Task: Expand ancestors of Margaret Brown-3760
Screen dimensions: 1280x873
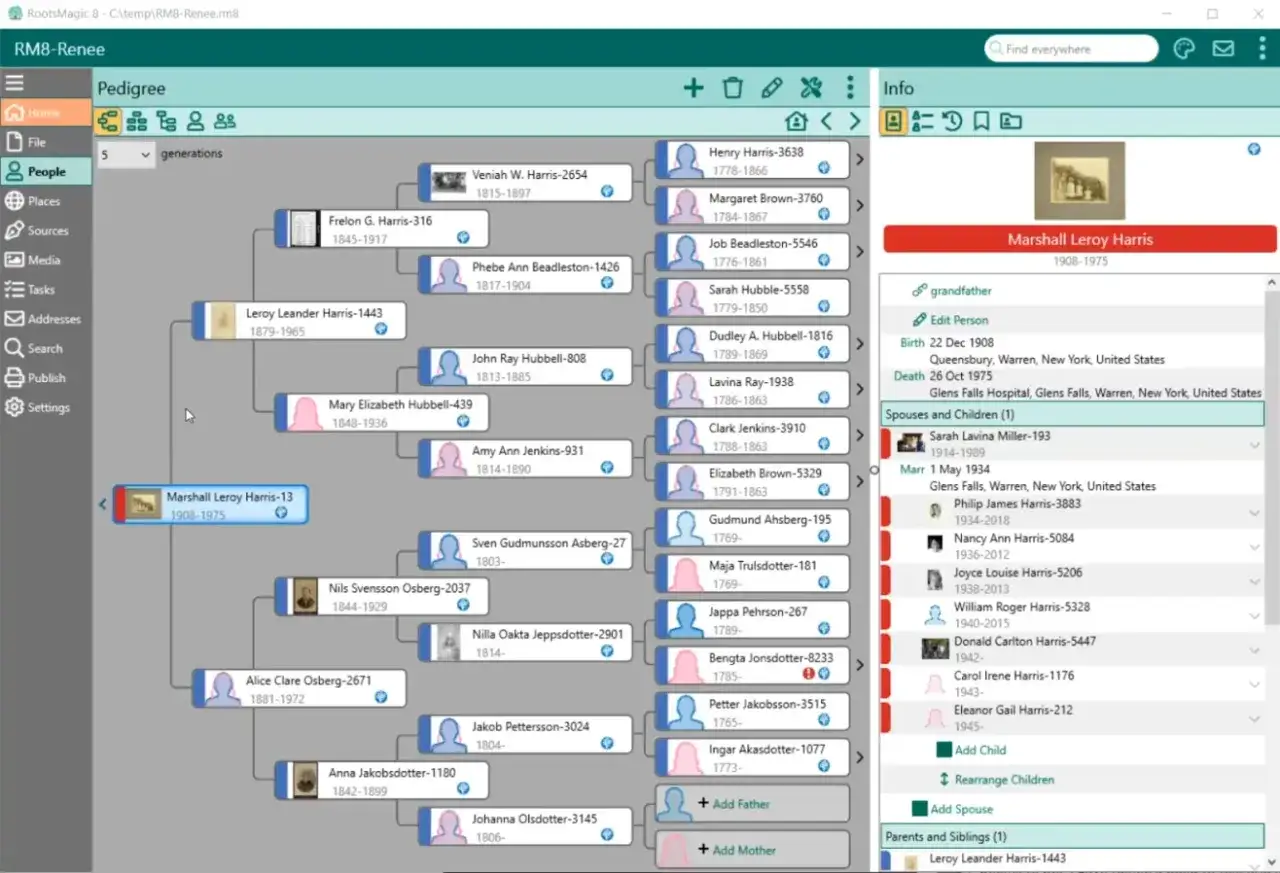Action: [859, 206]
